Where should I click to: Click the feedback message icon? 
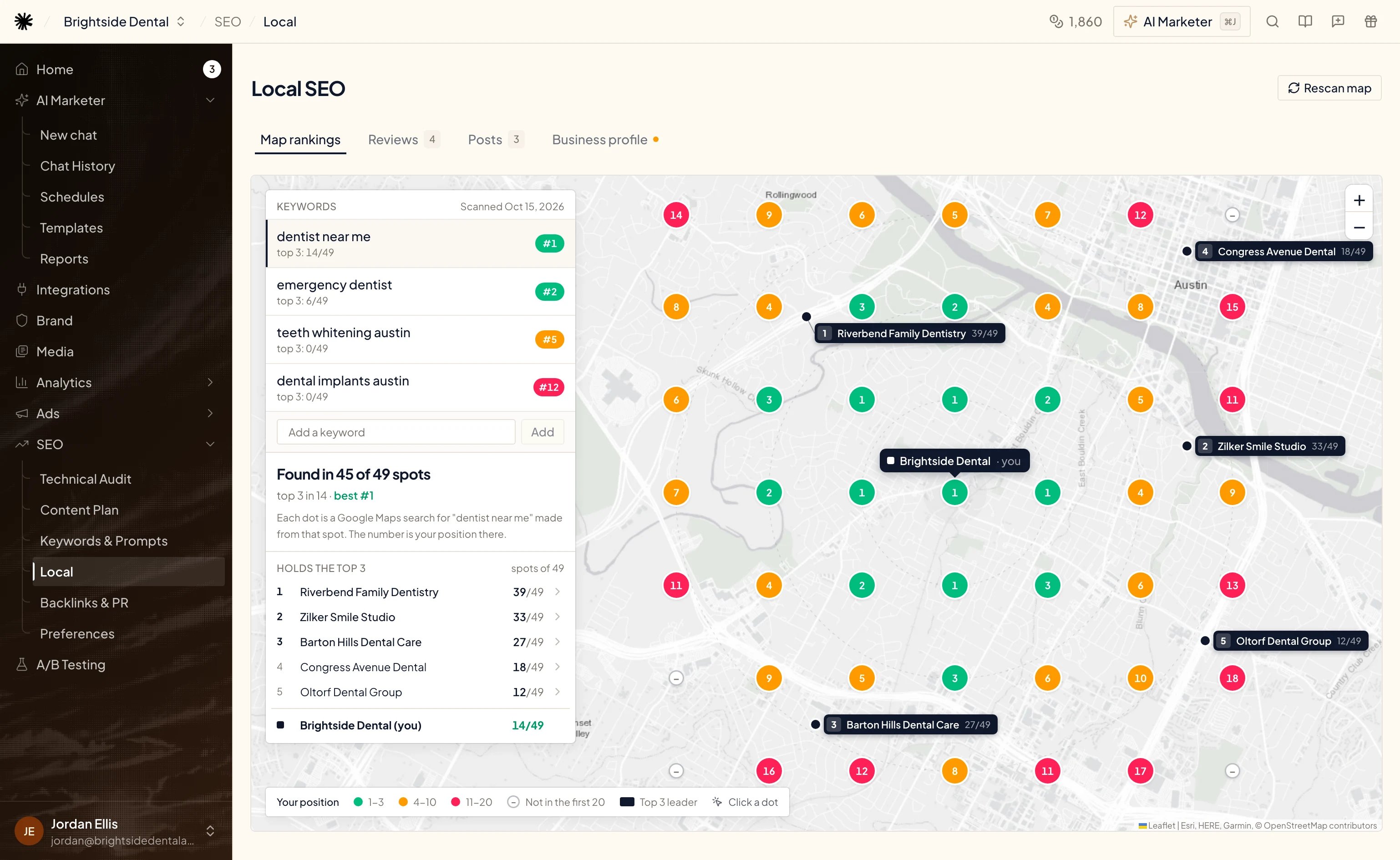click(1338, 22)
